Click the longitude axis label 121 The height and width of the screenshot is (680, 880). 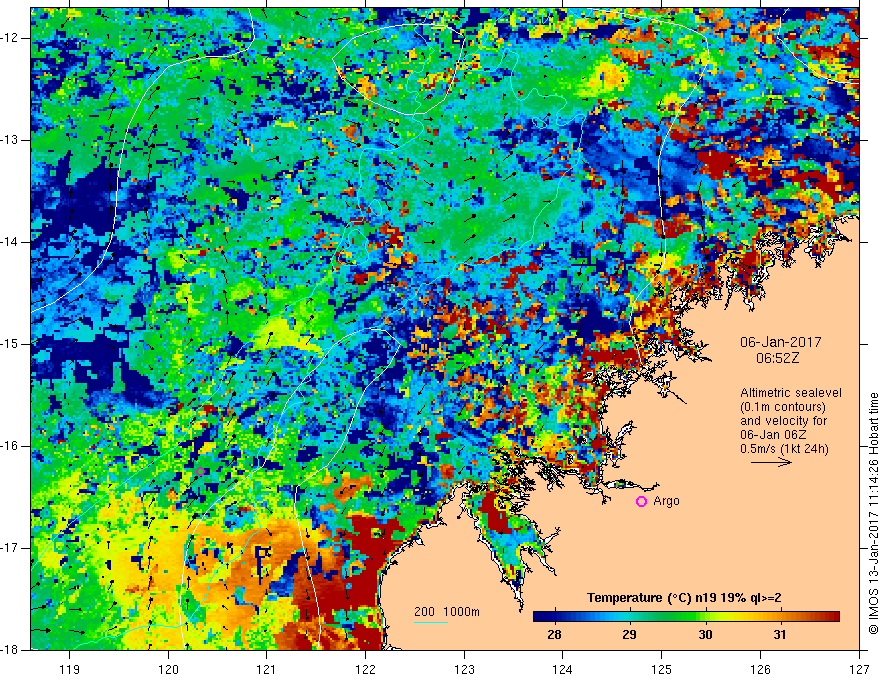point(266,669)
